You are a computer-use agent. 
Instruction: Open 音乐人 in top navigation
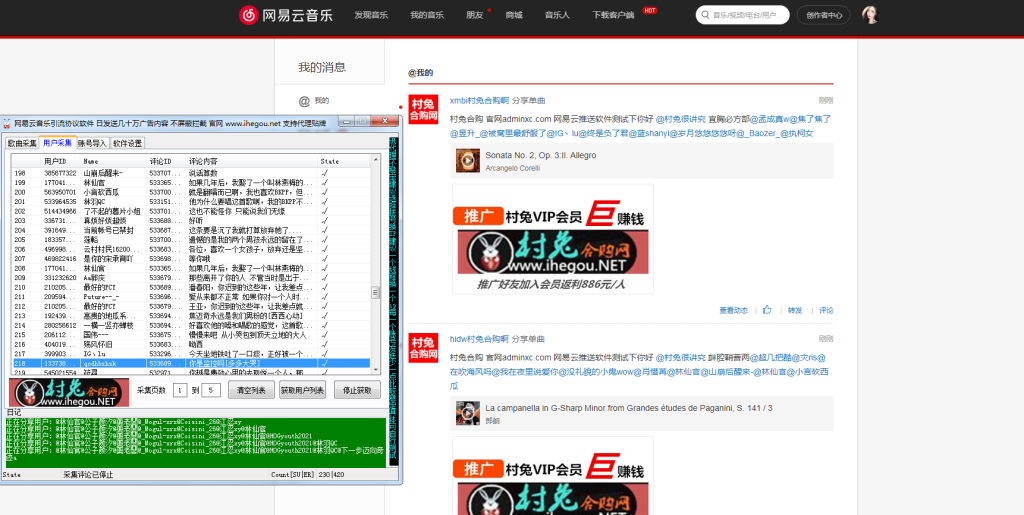tap(557, 15)
